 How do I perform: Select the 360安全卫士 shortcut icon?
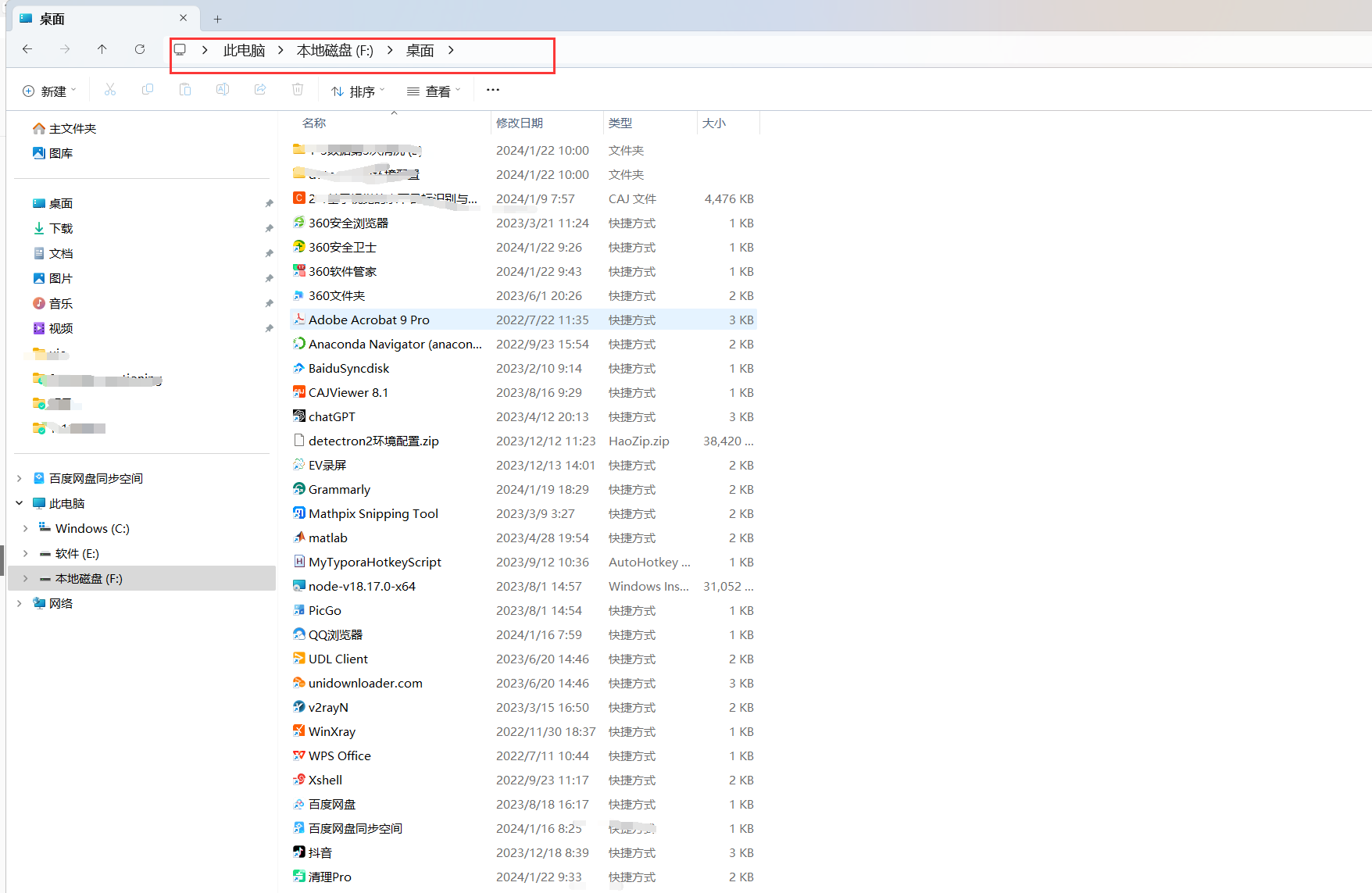click(x=298, y=246)
